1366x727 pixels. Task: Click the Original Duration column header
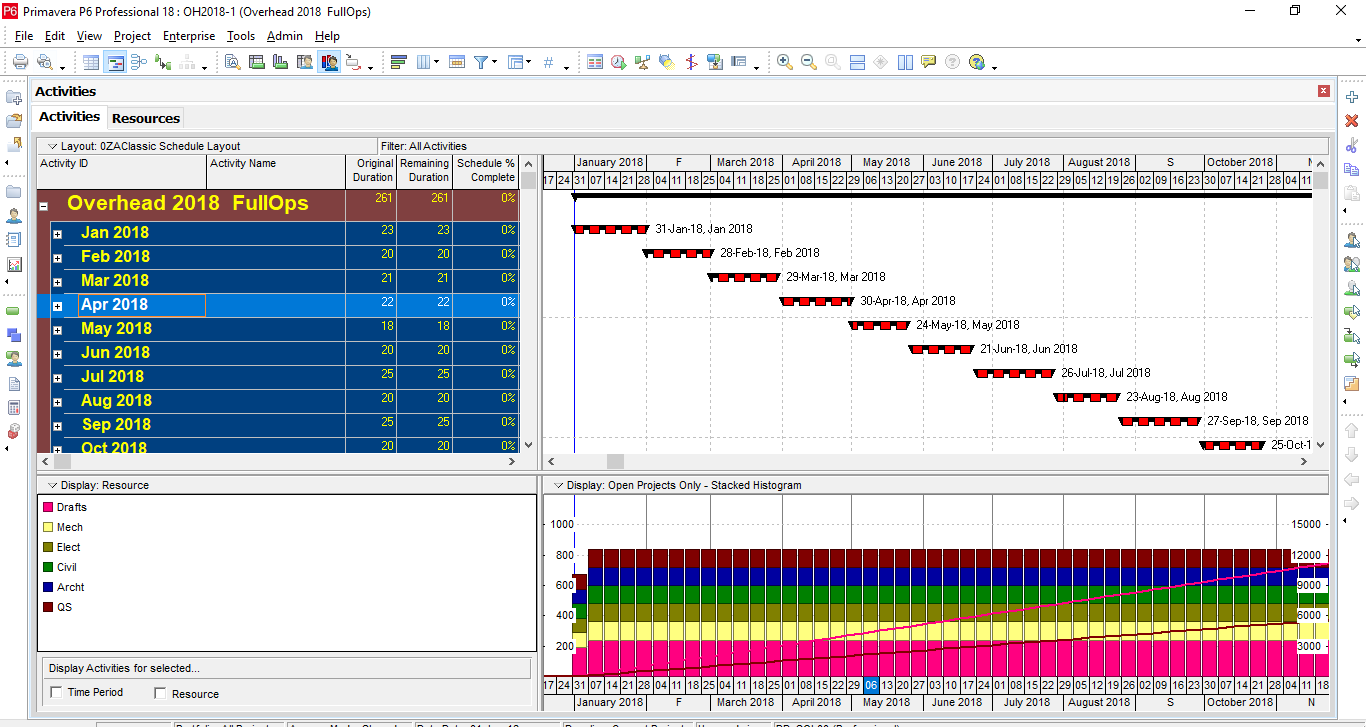pyautogui.click(x=371, y=171)
